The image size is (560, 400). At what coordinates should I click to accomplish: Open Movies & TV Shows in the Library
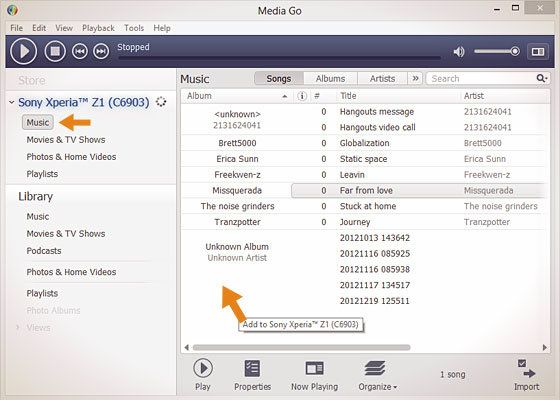(66, 234)
